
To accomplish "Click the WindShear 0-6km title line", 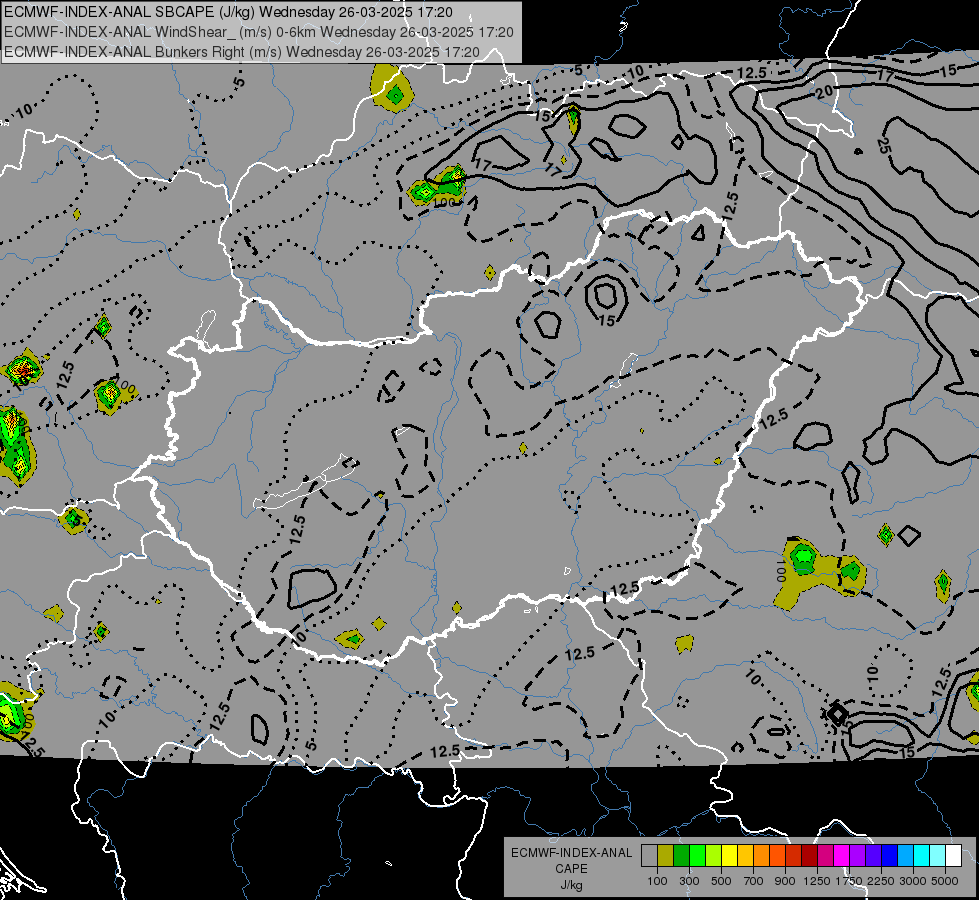I will click(258, 32).
